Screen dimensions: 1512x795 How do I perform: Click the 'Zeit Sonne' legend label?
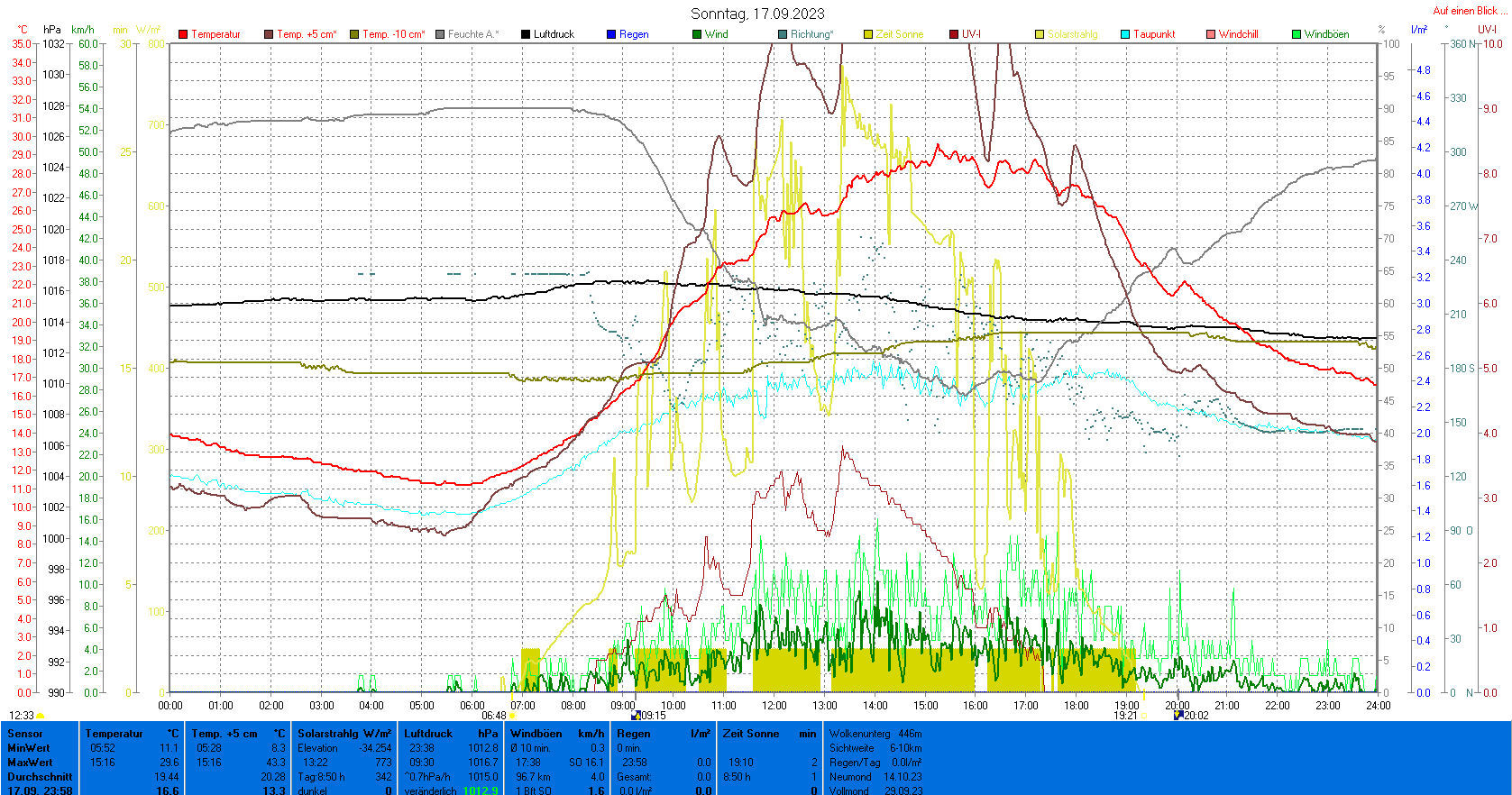tap(900, 34)
